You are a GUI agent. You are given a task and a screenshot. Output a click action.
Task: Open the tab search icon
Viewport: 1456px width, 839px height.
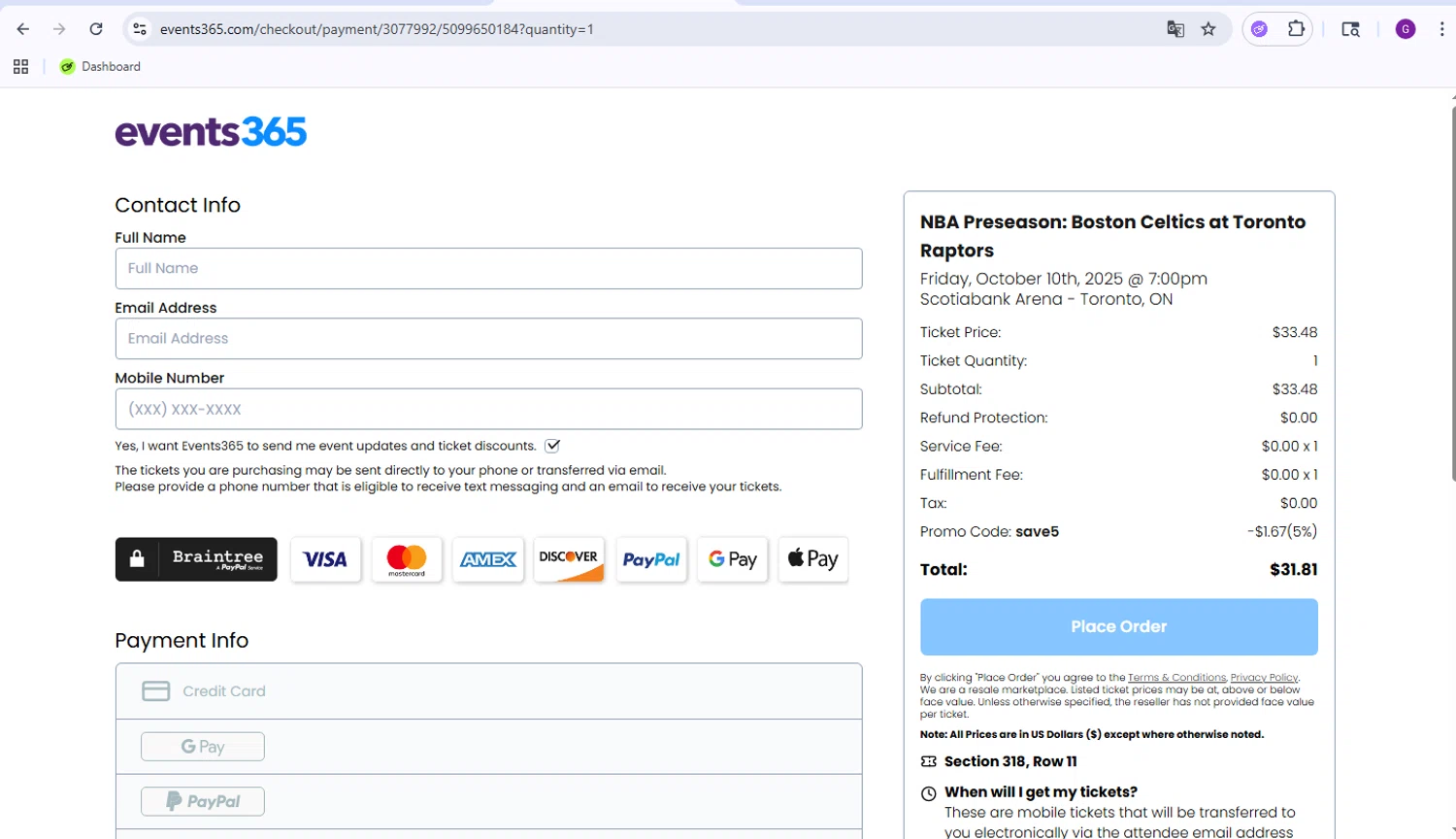1350,29
